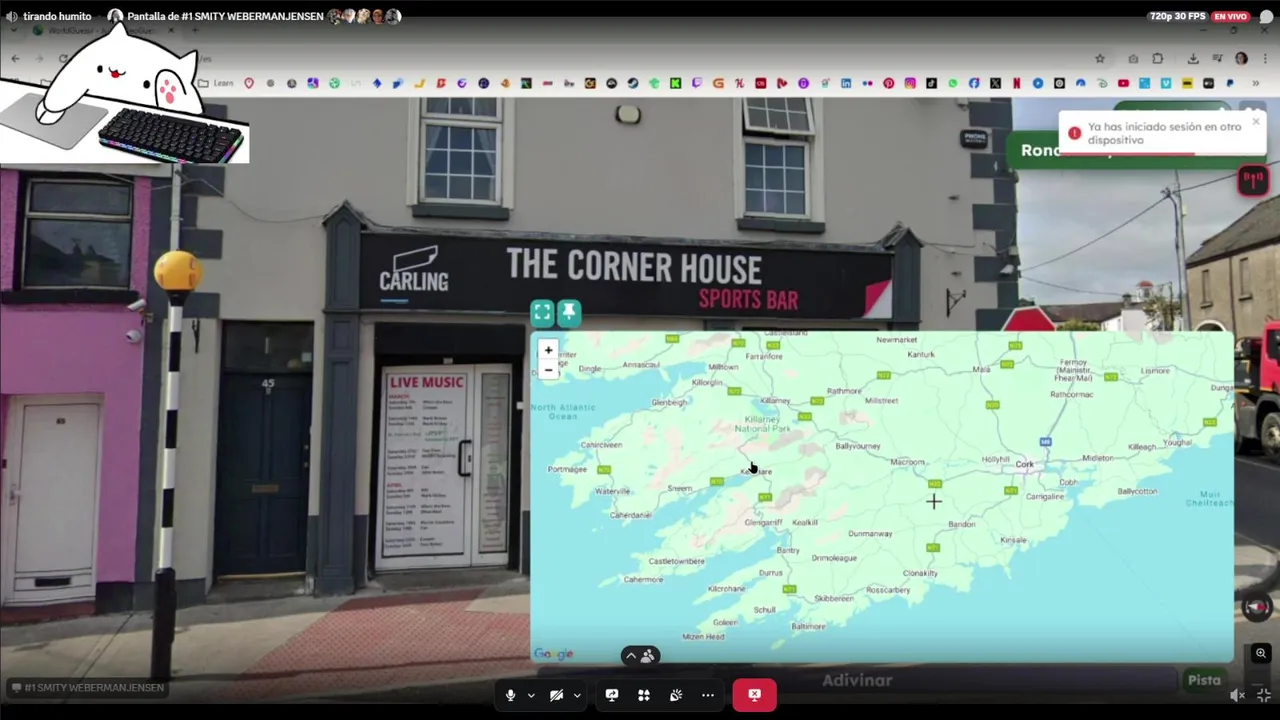The width and height of the screenshot is (1280, 720).
Task: Click 'Pantalla de #1 SMITY WEBERMANJENSEN' title
Action: coord(225,16)
